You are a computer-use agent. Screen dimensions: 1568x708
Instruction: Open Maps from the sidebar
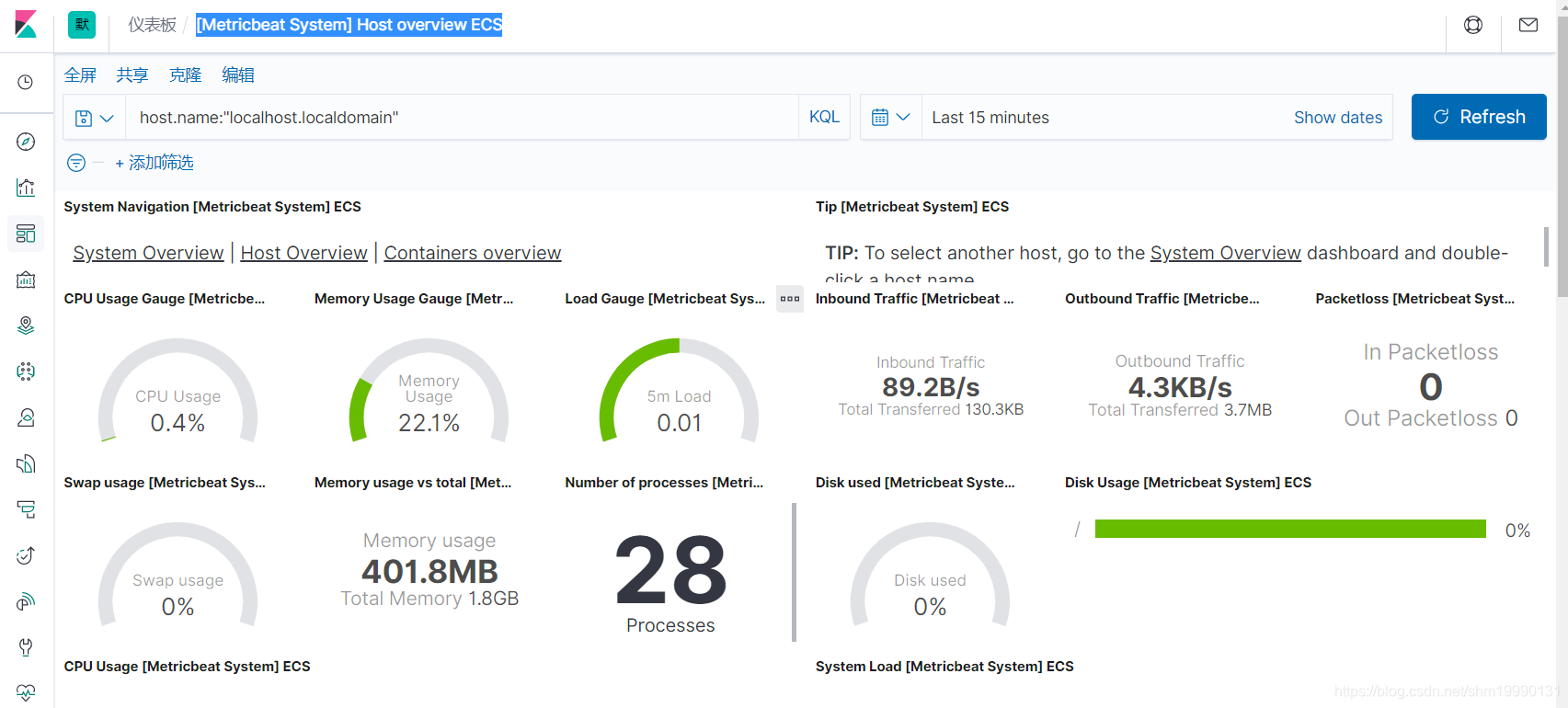pos(26,325)
